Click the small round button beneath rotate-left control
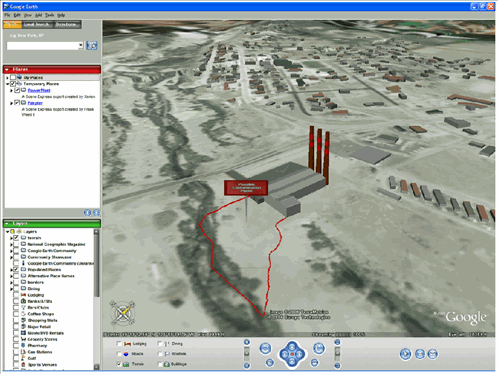This screenshot has width=498, height=374. [x=270, y=362]
